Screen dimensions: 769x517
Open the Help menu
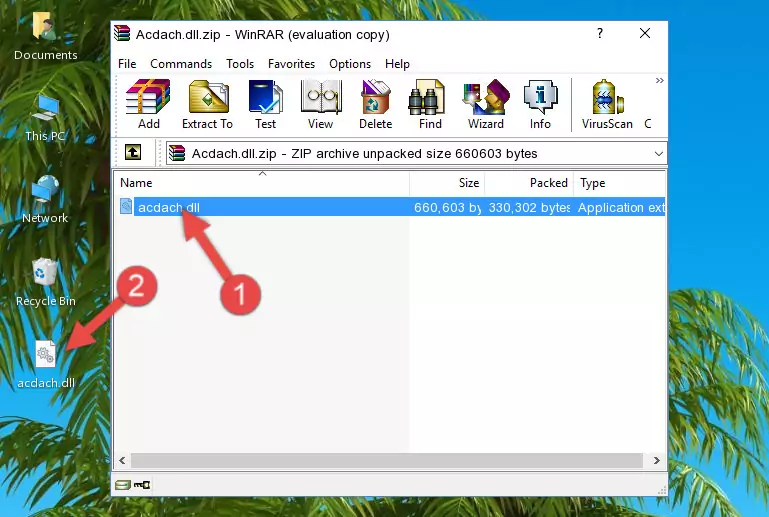pyautogui.click(x=397, y=64)
